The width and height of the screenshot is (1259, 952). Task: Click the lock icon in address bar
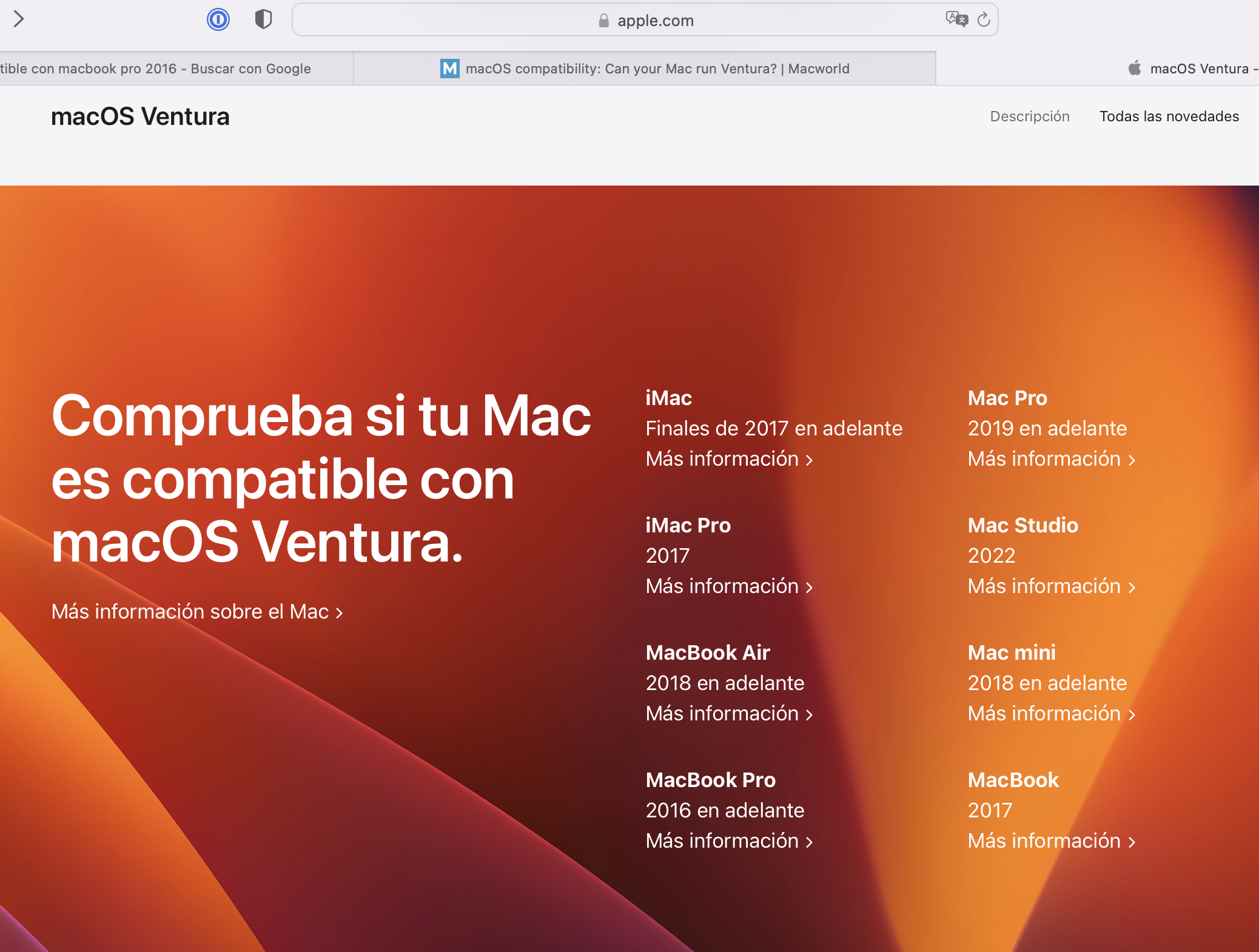point(603,21)
